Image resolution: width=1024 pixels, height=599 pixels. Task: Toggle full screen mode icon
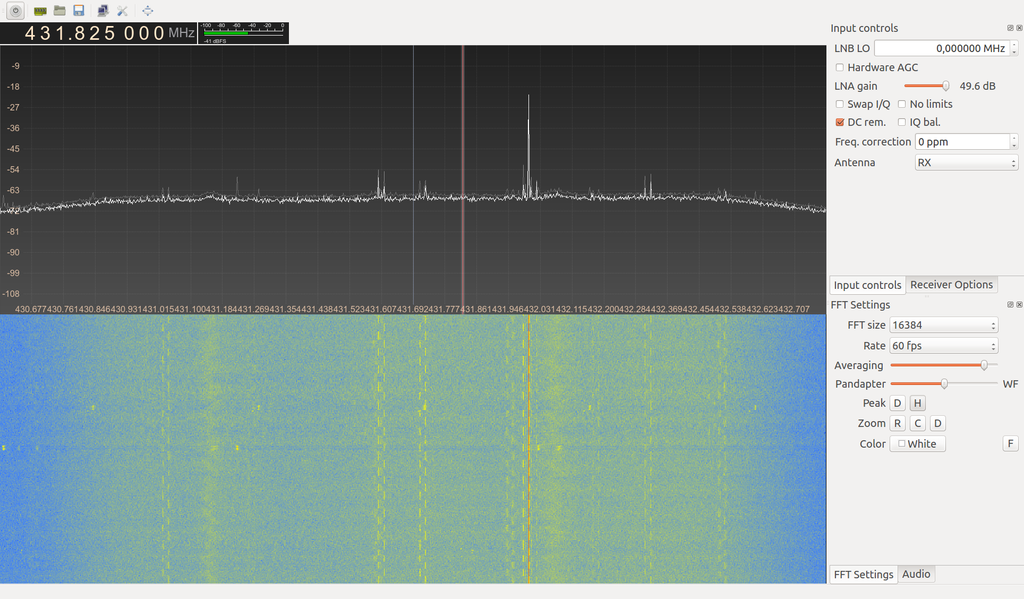click(x=148, y=10)
